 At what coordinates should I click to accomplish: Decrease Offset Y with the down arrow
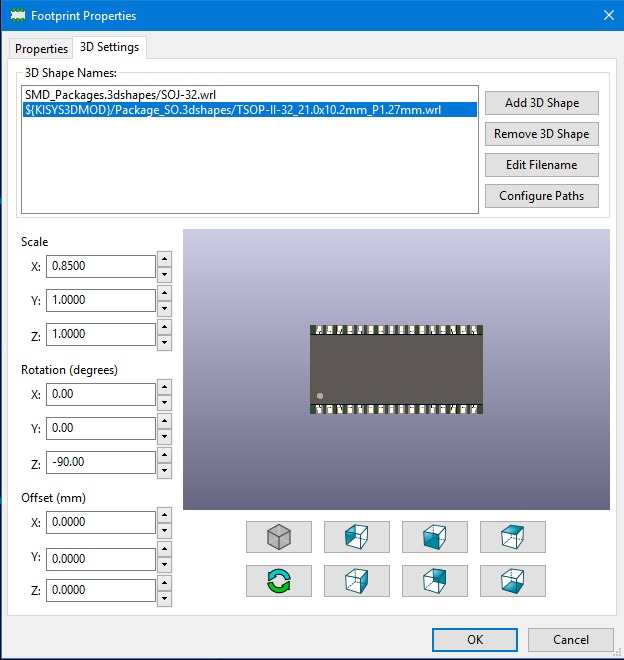coord(164,565)
